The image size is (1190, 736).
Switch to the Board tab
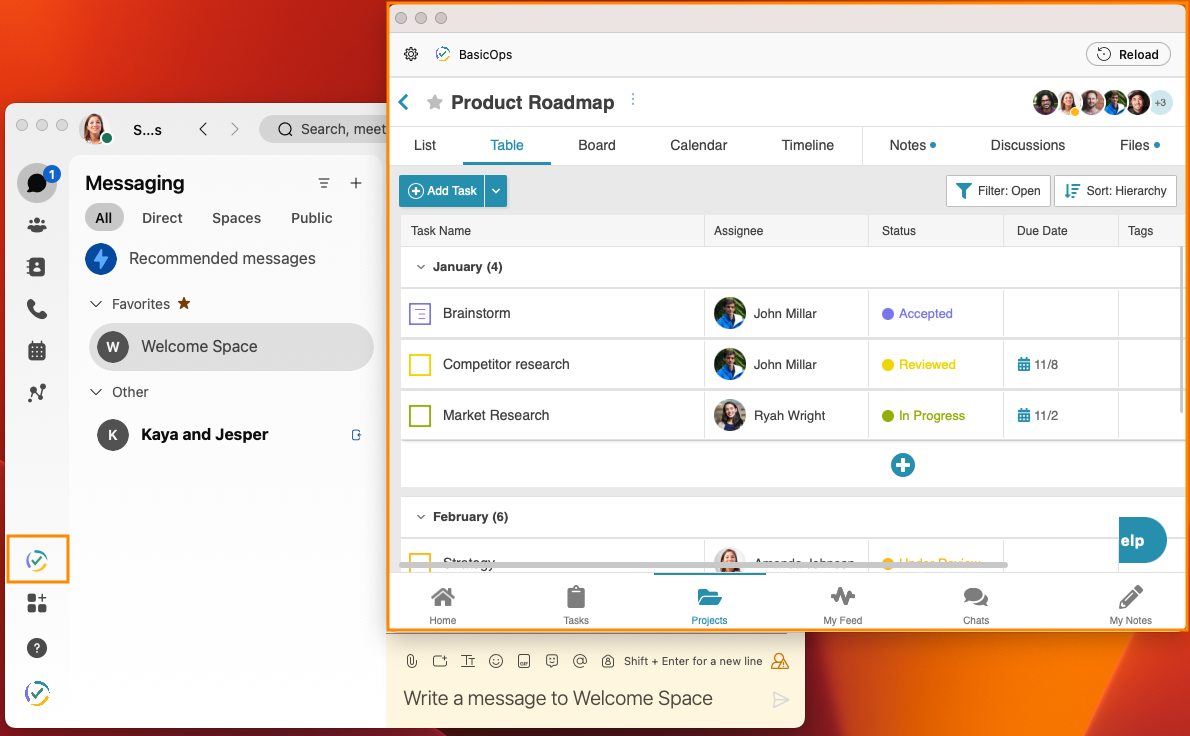click(597, 145)
